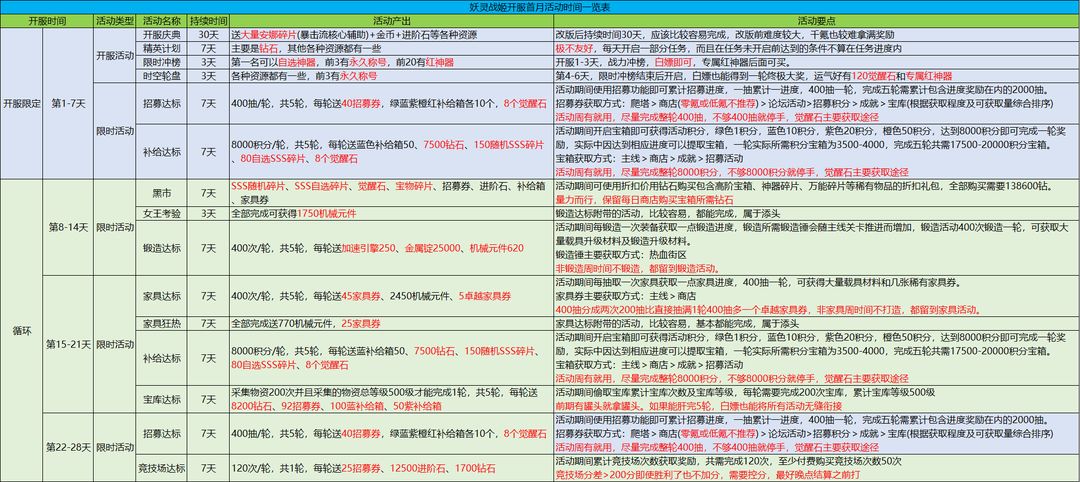1080x482 pixels.
Task: Select the 活动类型 column header
Action: click(114, 21)
